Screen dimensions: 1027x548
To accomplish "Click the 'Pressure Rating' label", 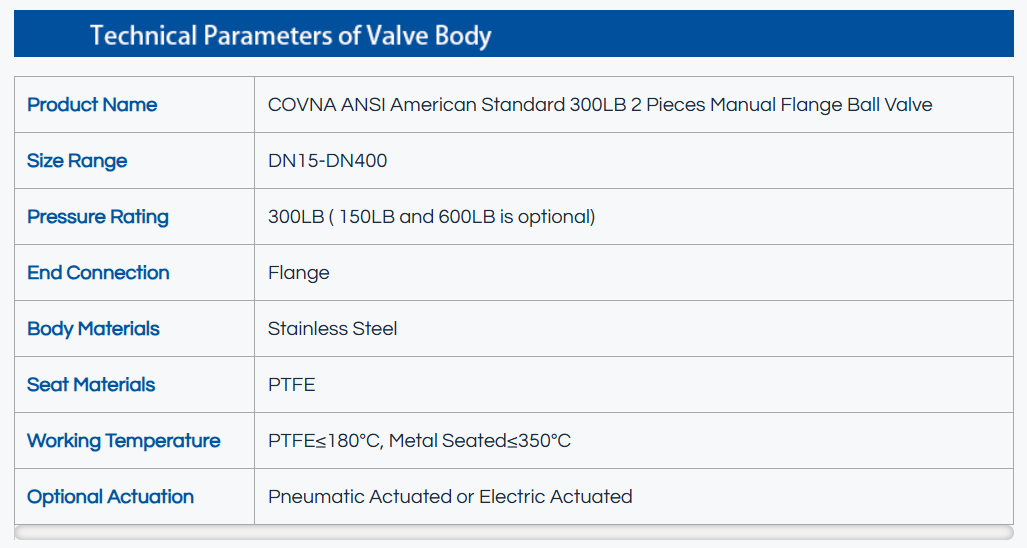I will (98, 217).
